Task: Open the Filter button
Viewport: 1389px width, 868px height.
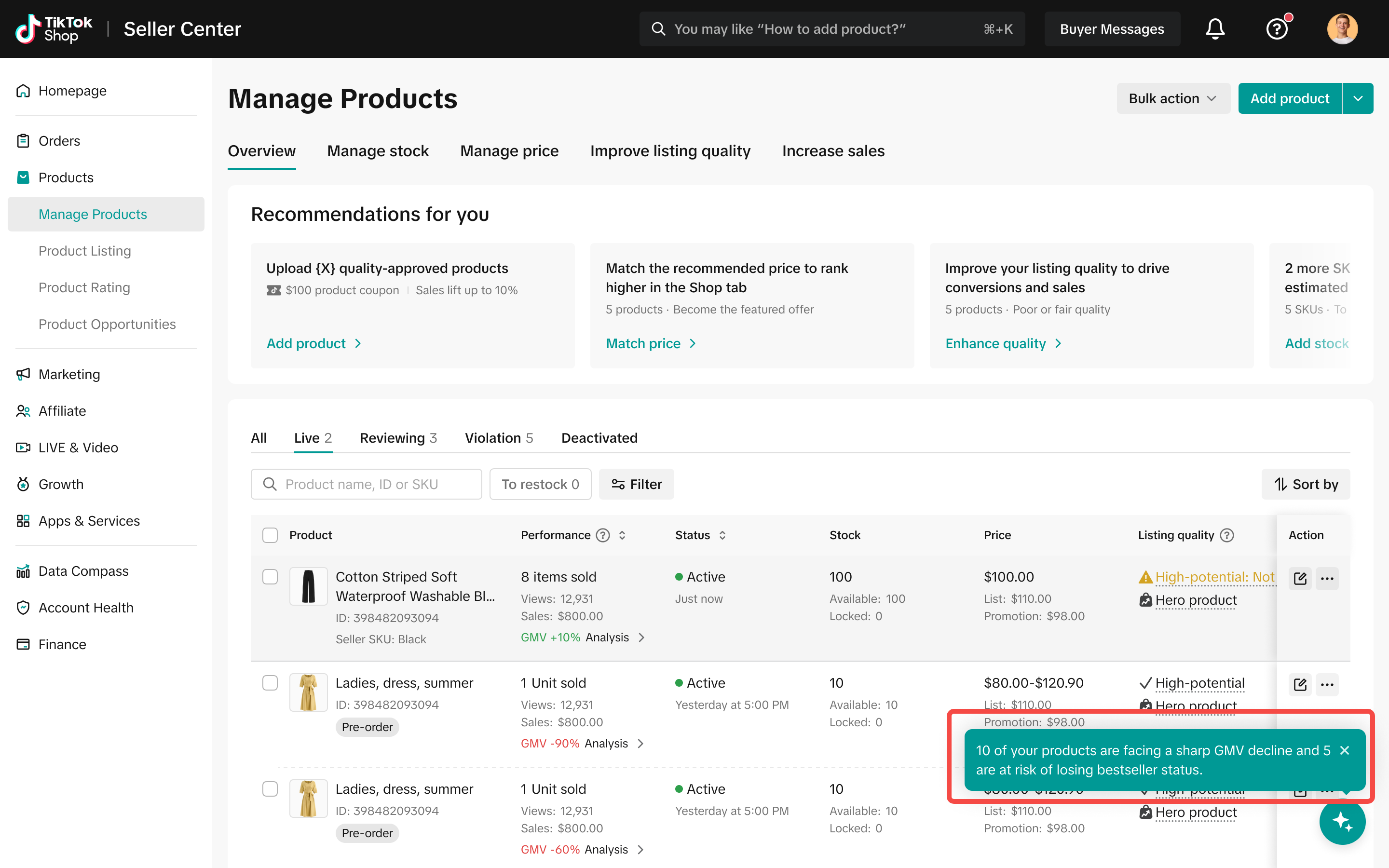Action: pos(636,484)
